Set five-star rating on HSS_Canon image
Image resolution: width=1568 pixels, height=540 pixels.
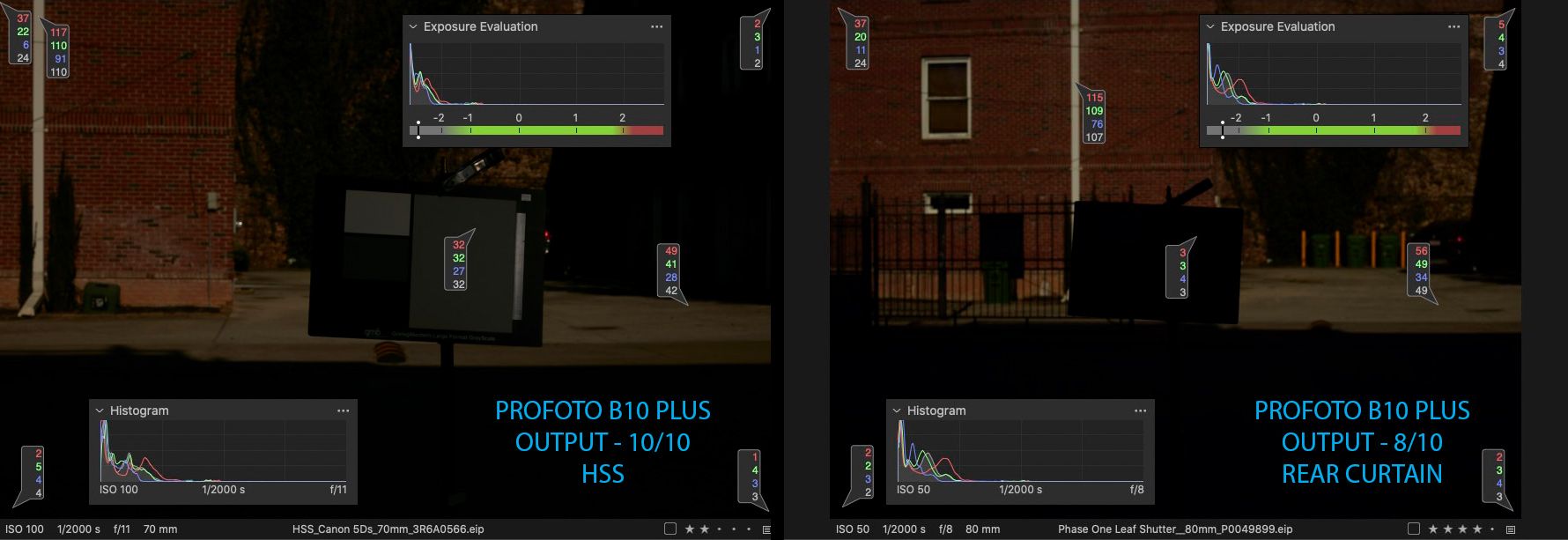749,529
